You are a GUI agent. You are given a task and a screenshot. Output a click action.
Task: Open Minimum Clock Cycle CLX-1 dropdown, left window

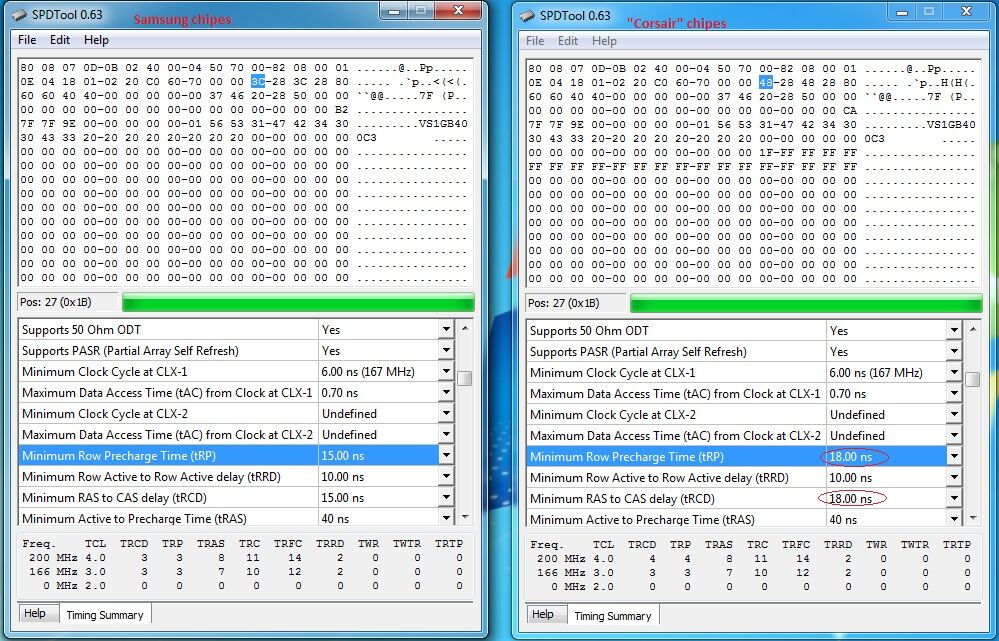point(446,371)
